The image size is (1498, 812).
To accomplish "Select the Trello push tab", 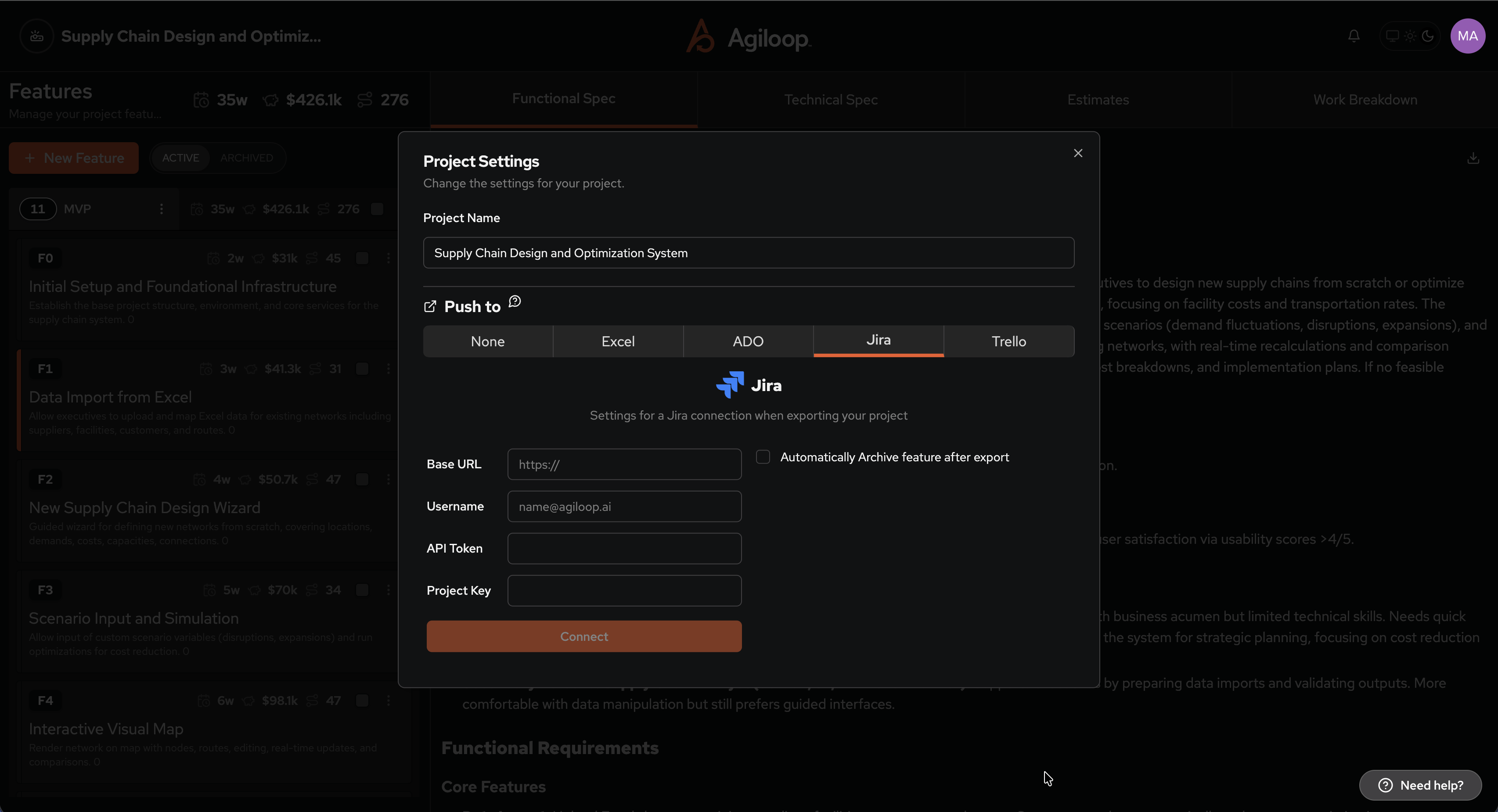I will [x=1008, y=341].
